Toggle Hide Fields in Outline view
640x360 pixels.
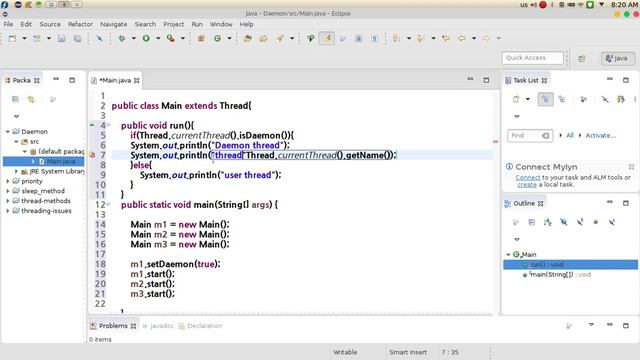click(564, 222)
